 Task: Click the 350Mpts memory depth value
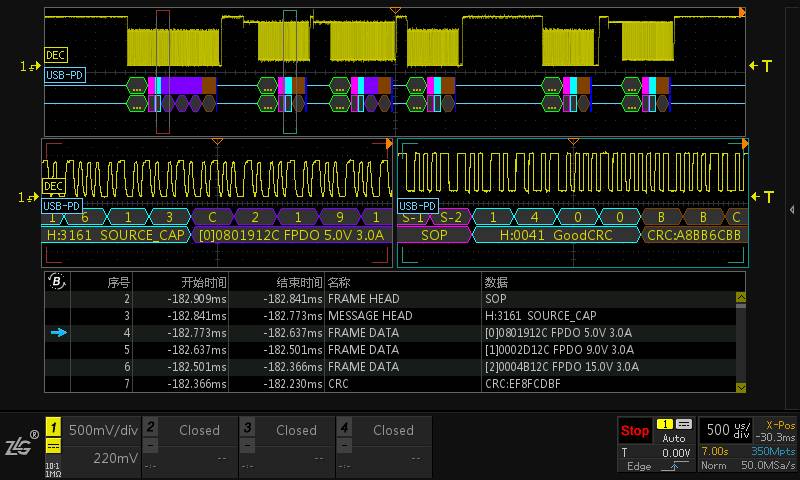(x=773, y=451)
